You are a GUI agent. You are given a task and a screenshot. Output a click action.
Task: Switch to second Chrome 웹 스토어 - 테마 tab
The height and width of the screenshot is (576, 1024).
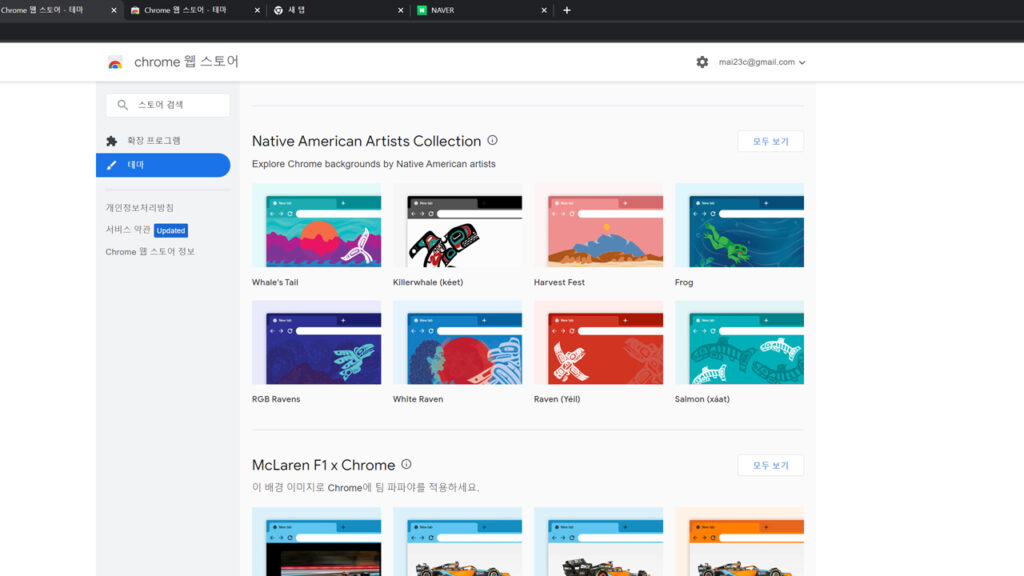point(195,10)
